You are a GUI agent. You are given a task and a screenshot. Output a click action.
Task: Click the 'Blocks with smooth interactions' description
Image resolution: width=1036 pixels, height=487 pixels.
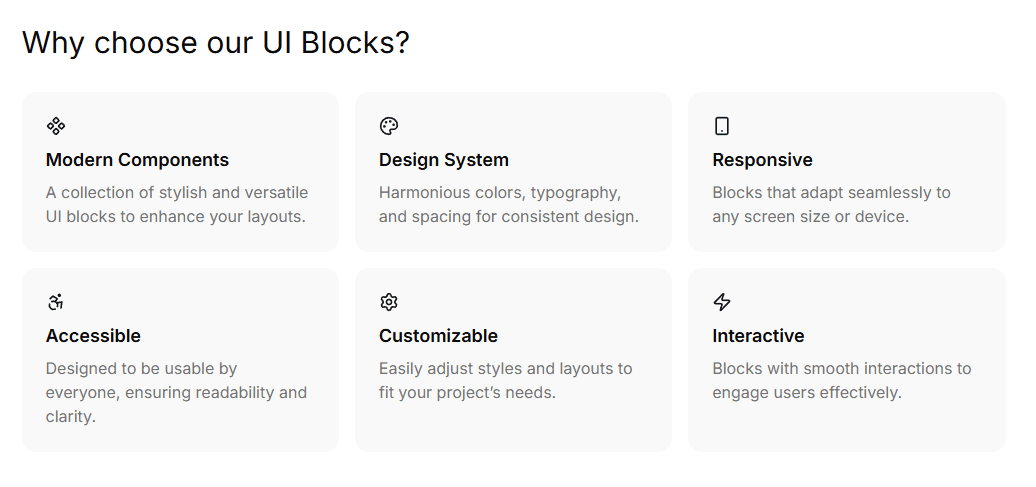(x=841, y=368)
